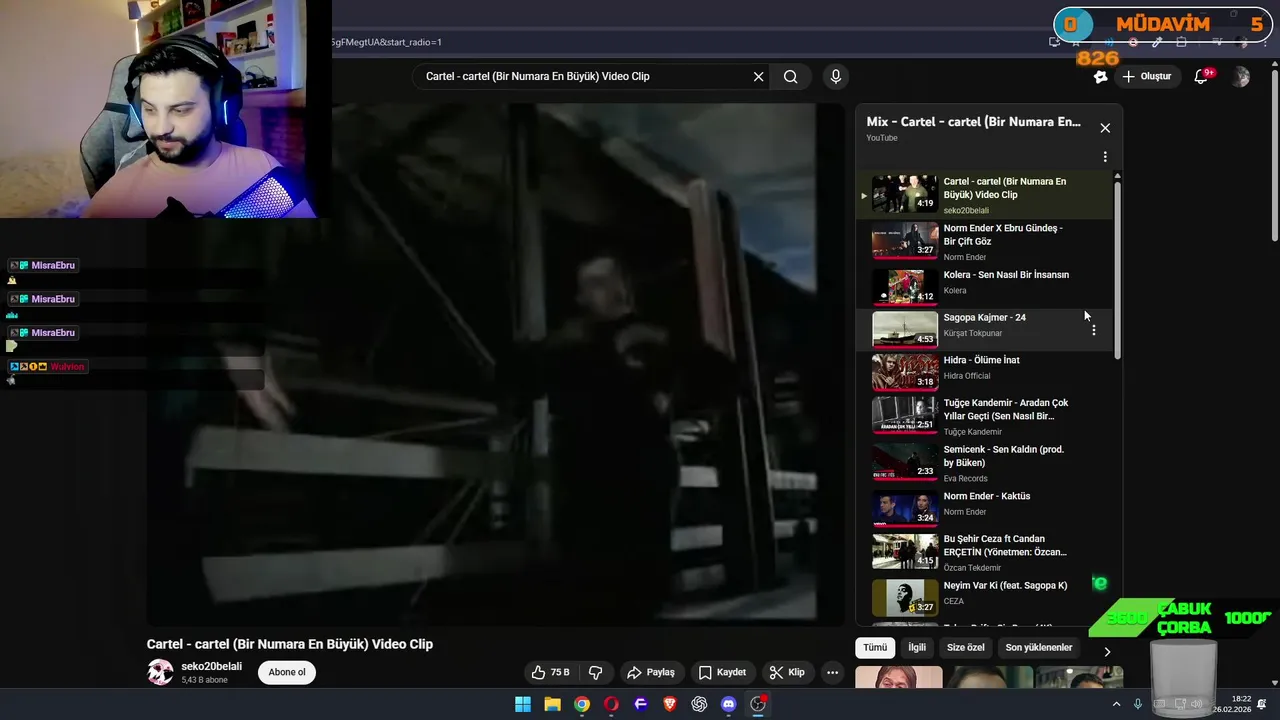Select the İlgili filter chip

(x=916, y=648)
